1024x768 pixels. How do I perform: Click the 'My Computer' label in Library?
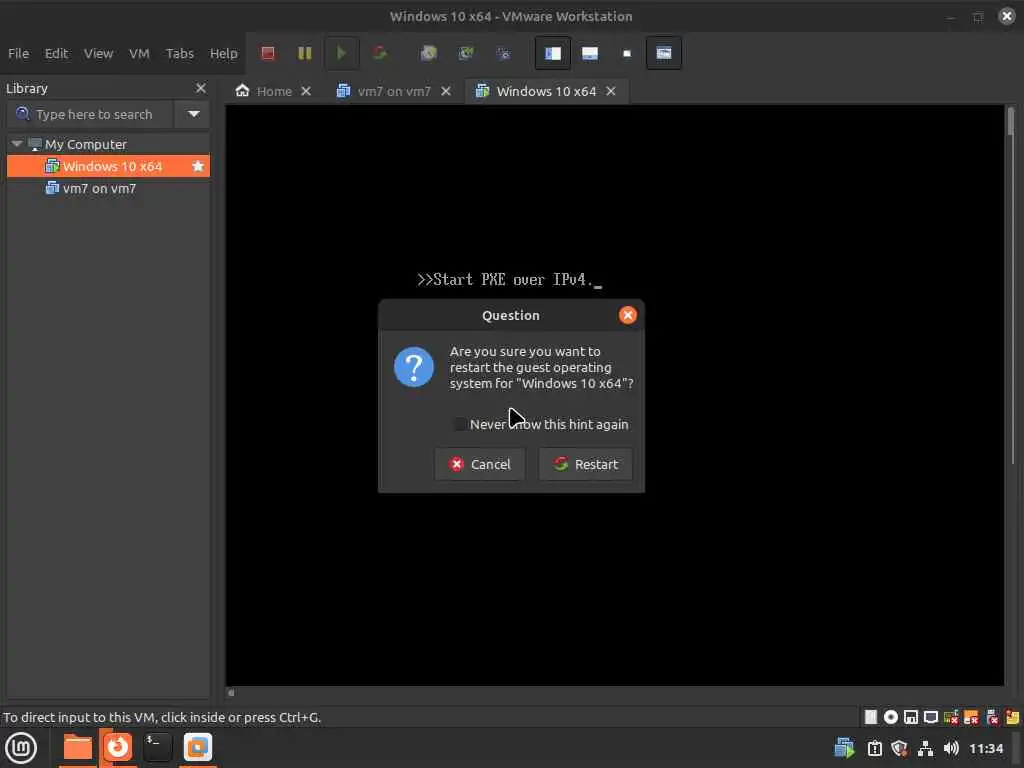click(x=86, y=144)
